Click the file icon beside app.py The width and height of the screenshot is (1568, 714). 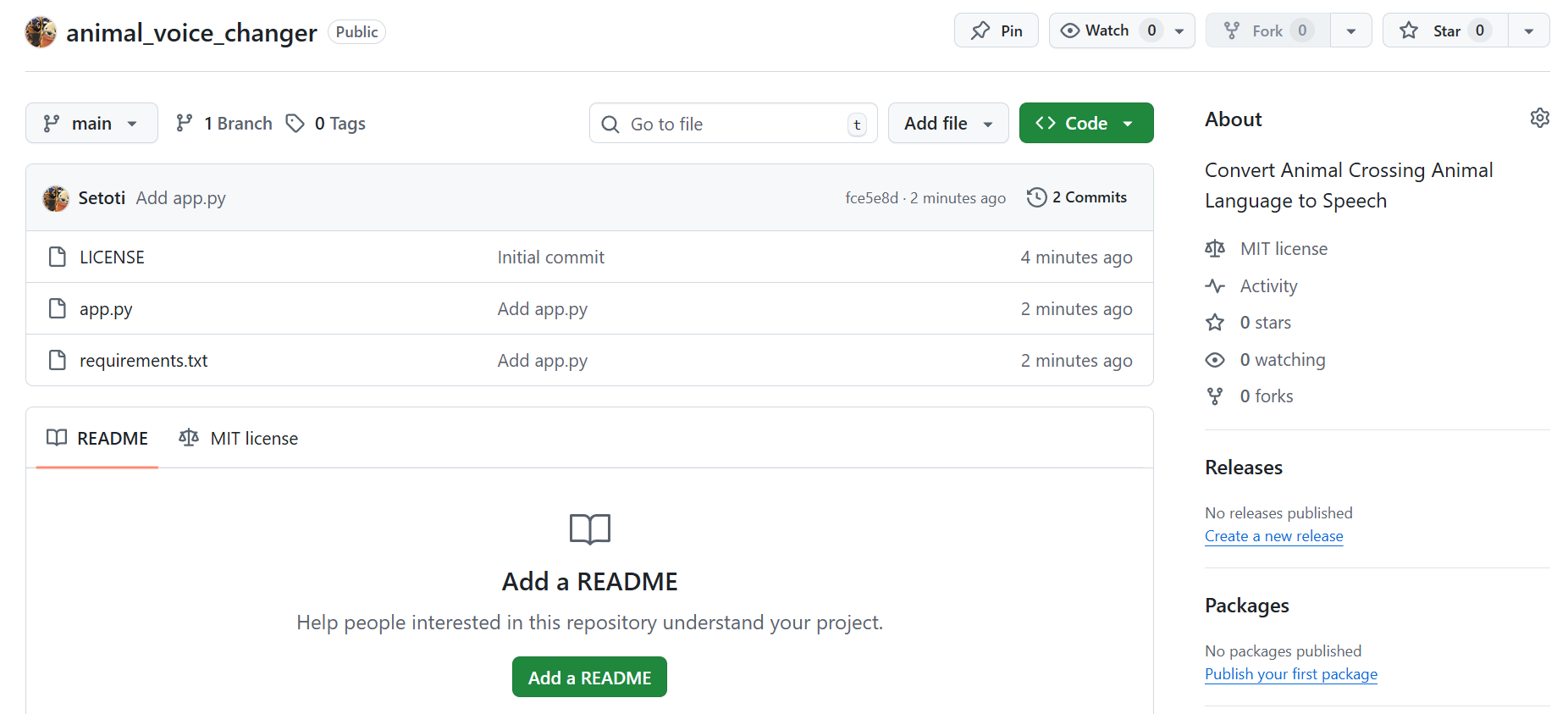pyautogui.click(x=58, y=309)
